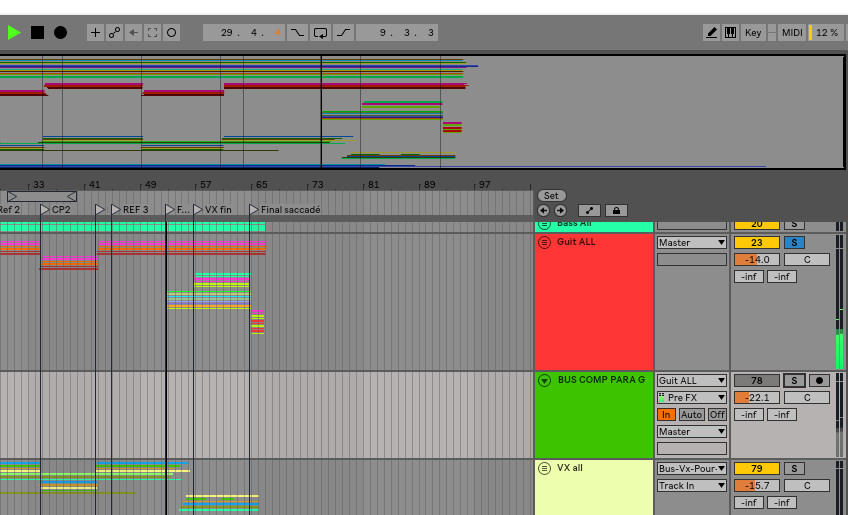The width and height of the screenshot is (848, 515).
Task: Switch on MIDI Map Mode
Action: [x=792, y=32]
